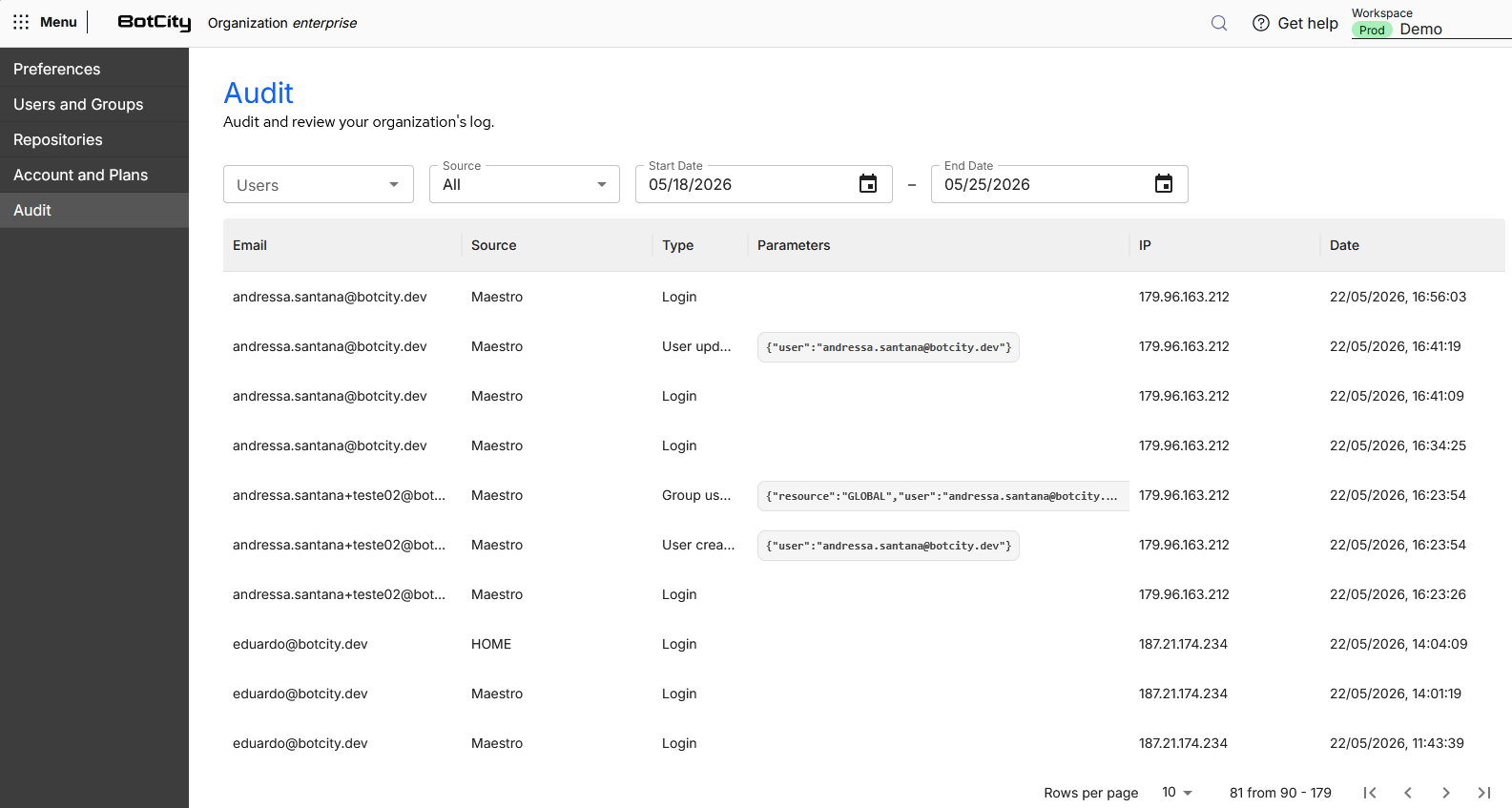This screenshot has height=808, width=1512.
Task: Open Repositories in the sidebar
Action: click(94, 139)
